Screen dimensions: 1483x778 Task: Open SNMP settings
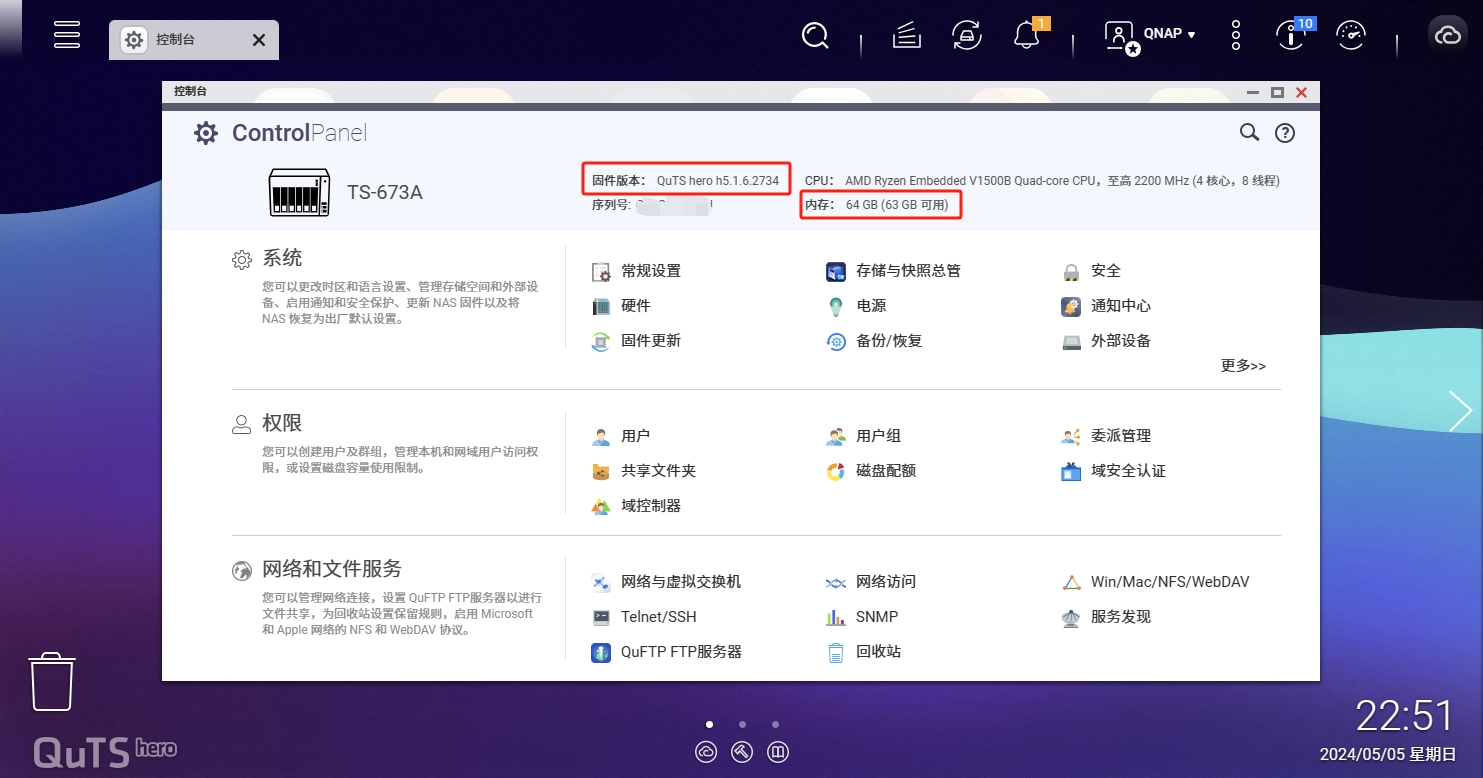(x=862, y=617)
